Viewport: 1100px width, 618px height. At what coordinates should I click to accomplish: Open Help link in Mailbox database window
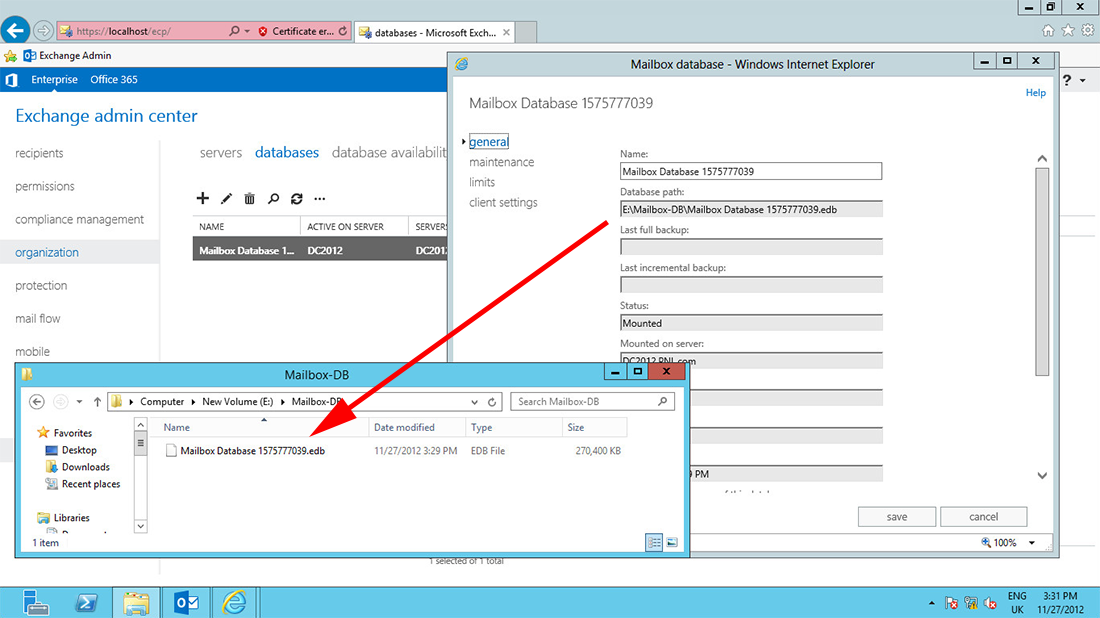coord(1035,93)
